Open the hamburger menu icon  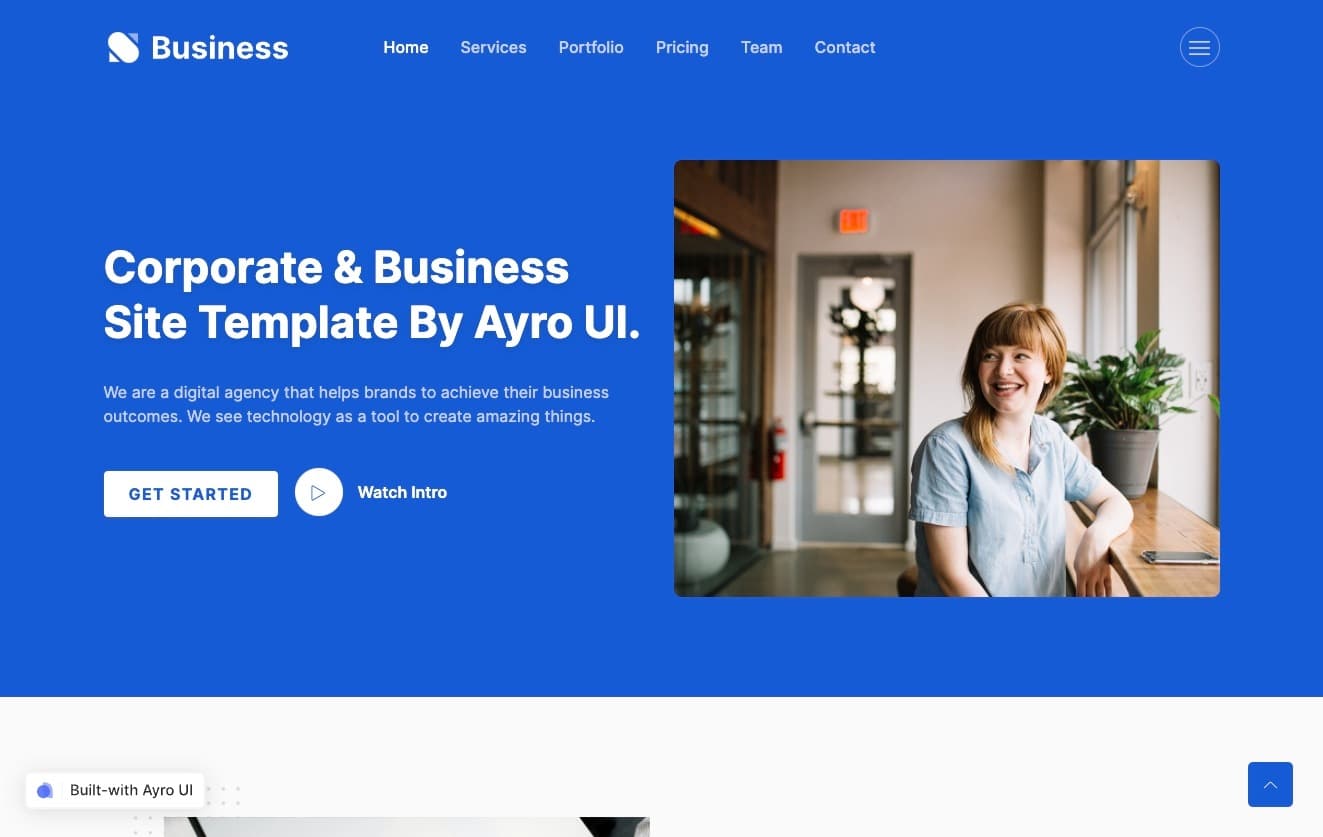(1199, 47)
